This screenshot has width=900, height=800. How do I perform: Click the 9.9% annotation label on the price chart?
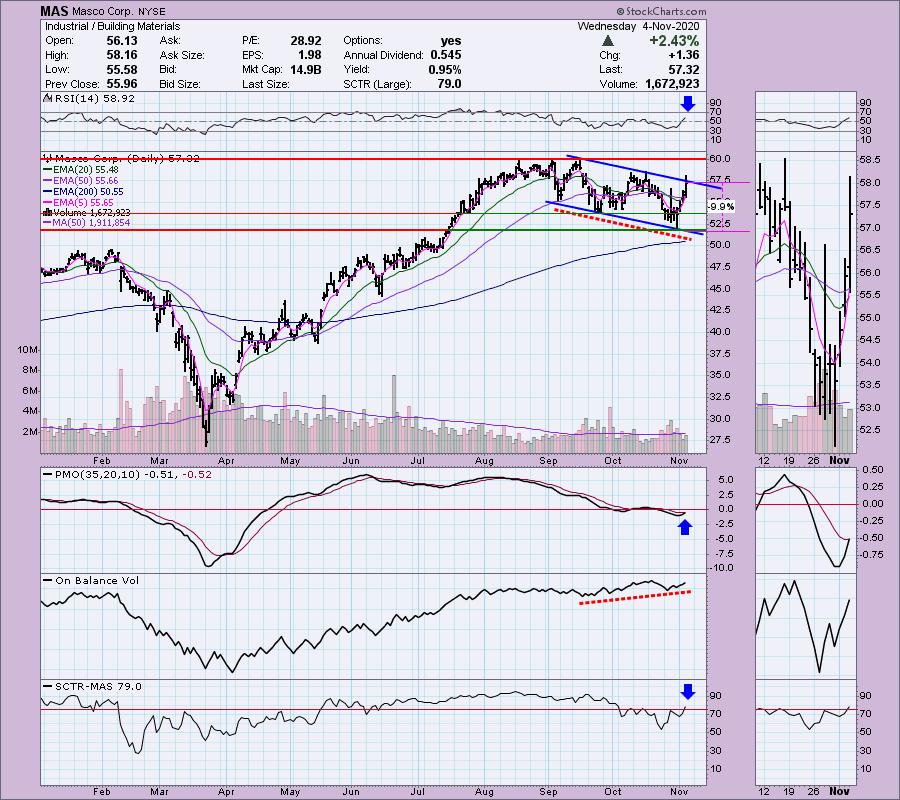pyautogui.click(x=721, y=207)
